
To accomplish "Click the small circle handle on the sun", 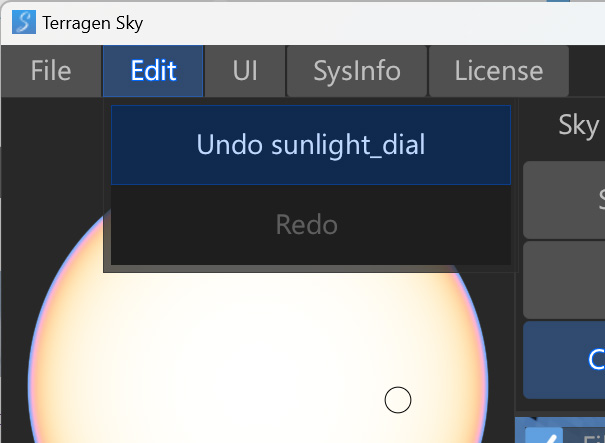I will pyautogui.click(x=398, y=400).
